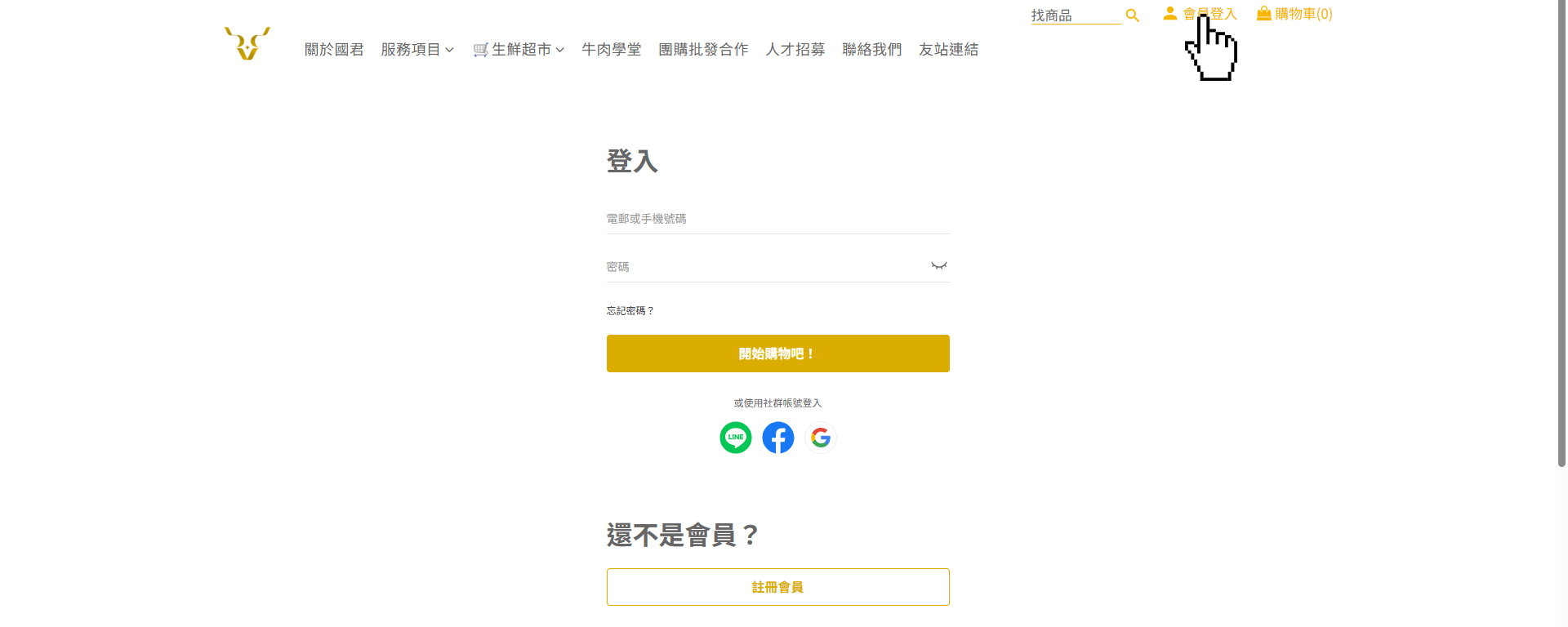1568x627 pixels.
Task: Open the shopping cart bag icon
Action: pos(1263,13)
